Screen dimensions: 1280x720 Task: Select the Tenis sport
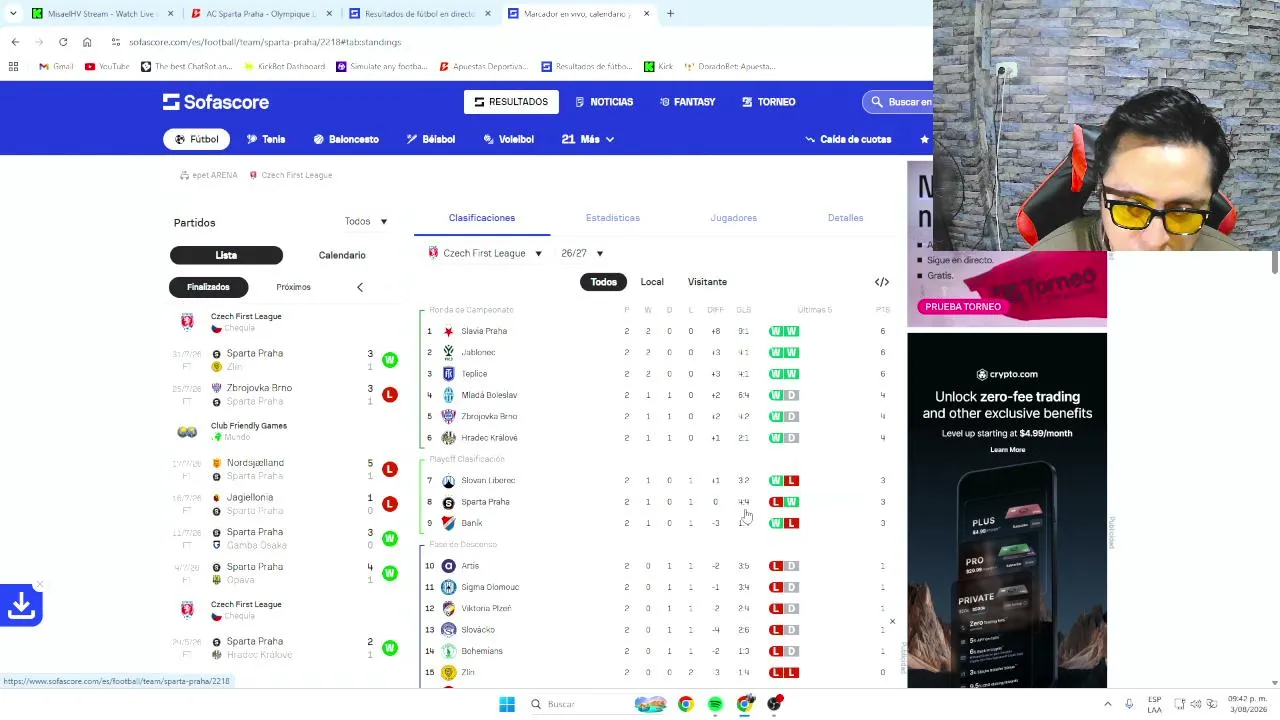[x=266, y=139]
